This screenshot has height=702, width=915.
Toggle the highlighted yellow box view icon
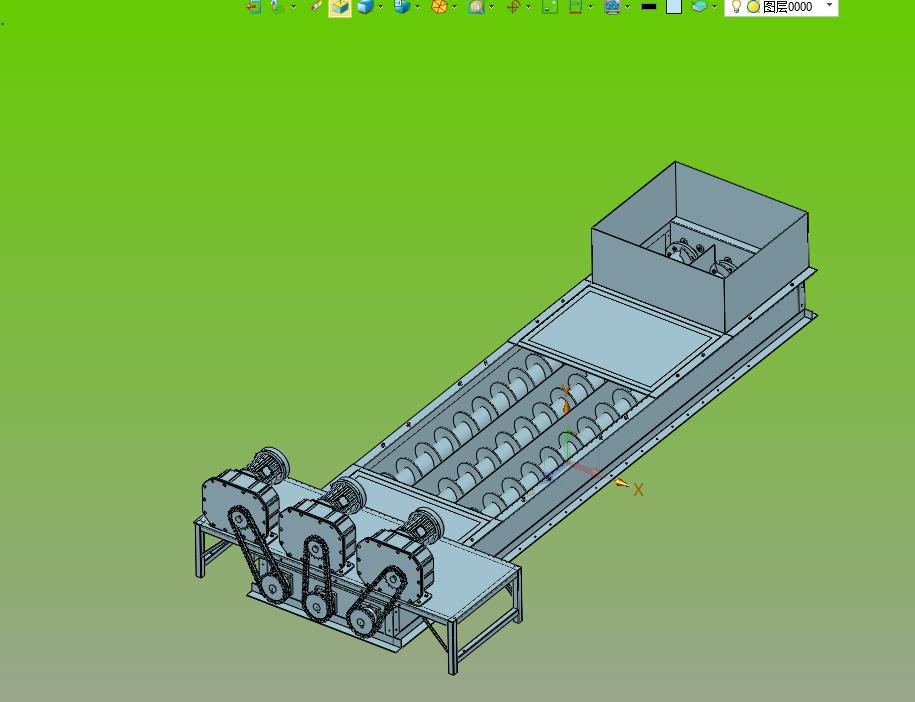(x=340, y=8)
